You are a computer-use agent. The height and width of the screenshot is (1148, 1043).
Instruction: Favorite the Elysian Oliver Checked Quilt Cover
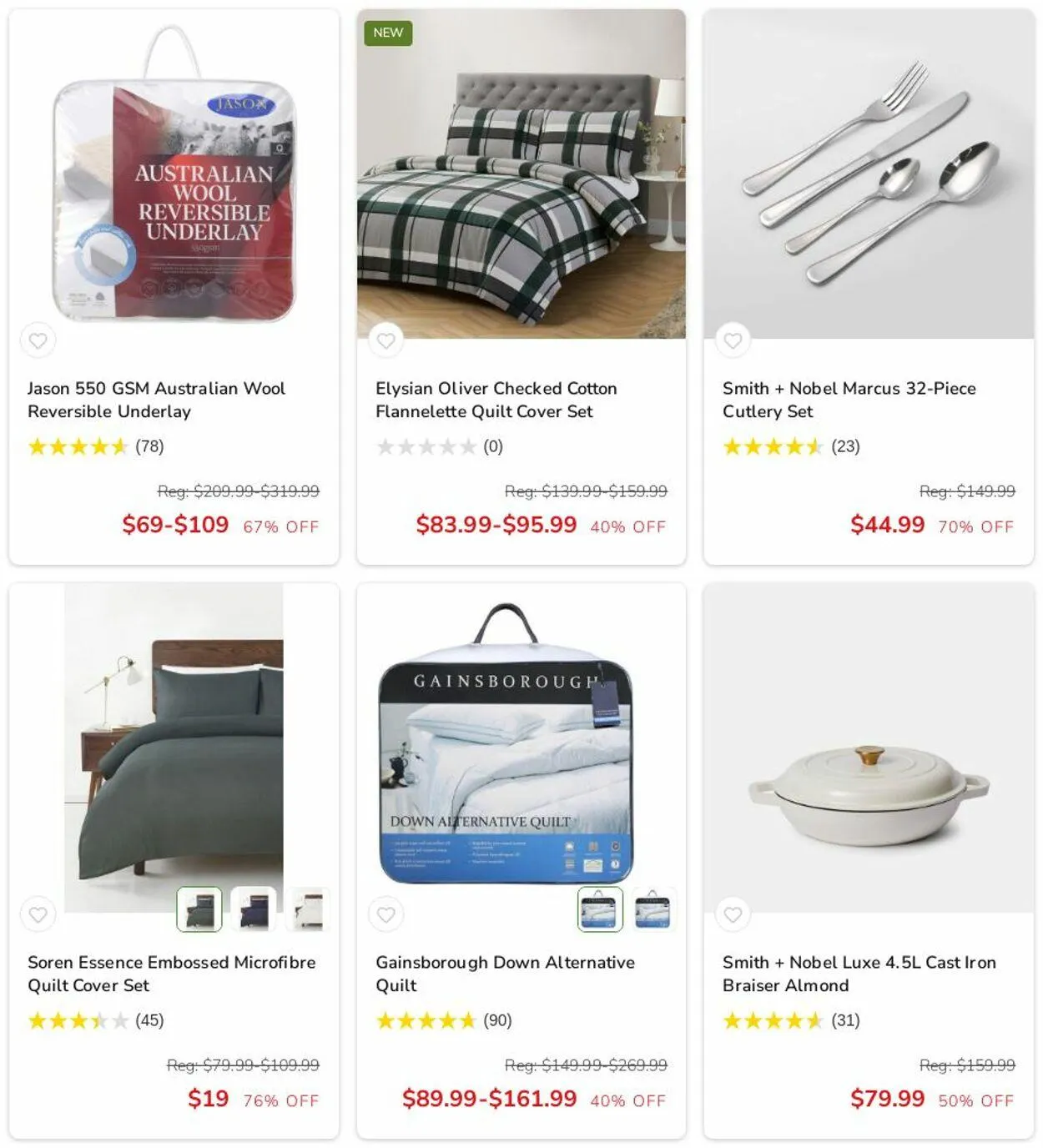(x=385, y=340)
